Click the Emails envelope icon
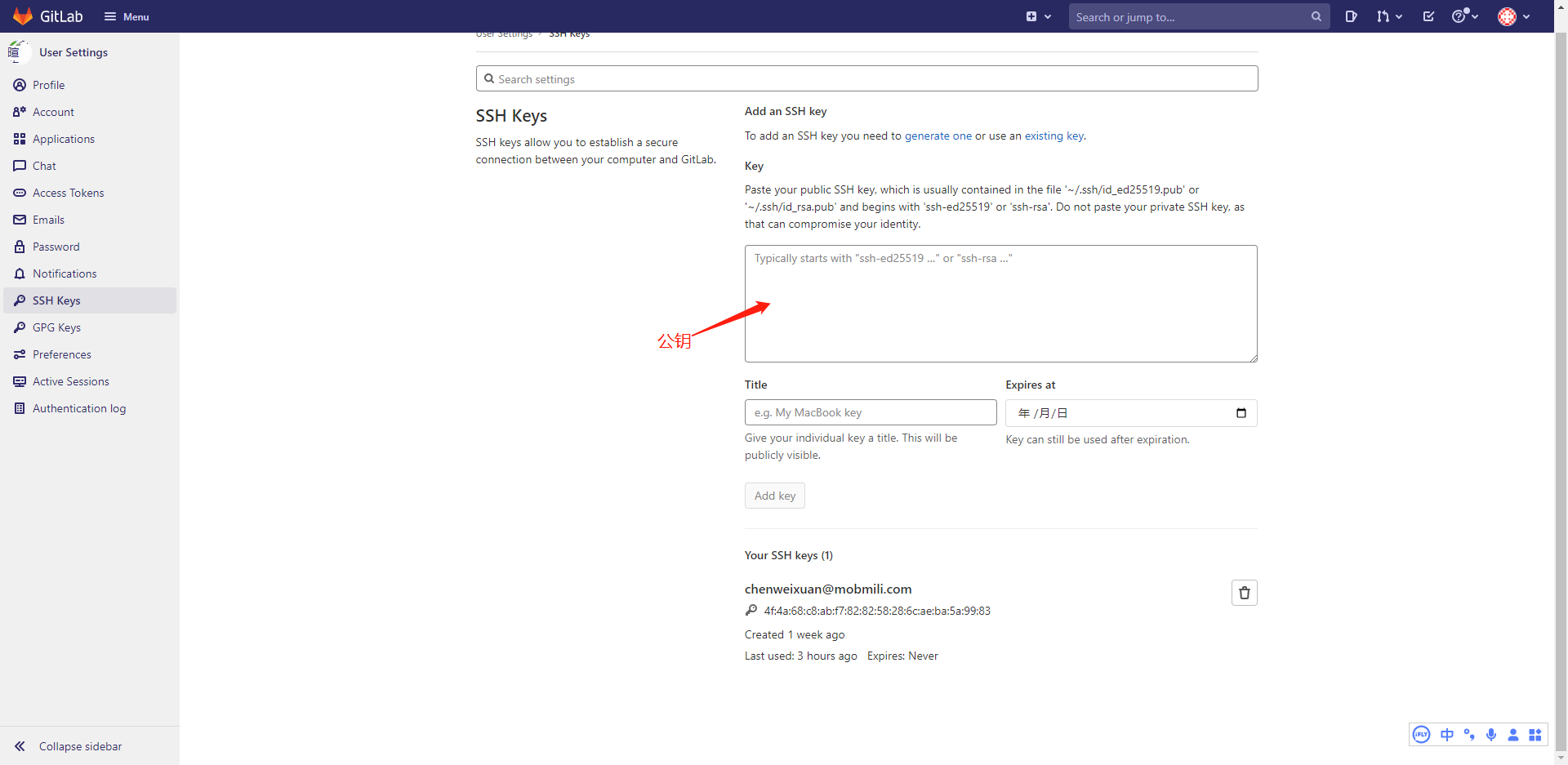Screen dimensions: 1568x765 [20, 220]
